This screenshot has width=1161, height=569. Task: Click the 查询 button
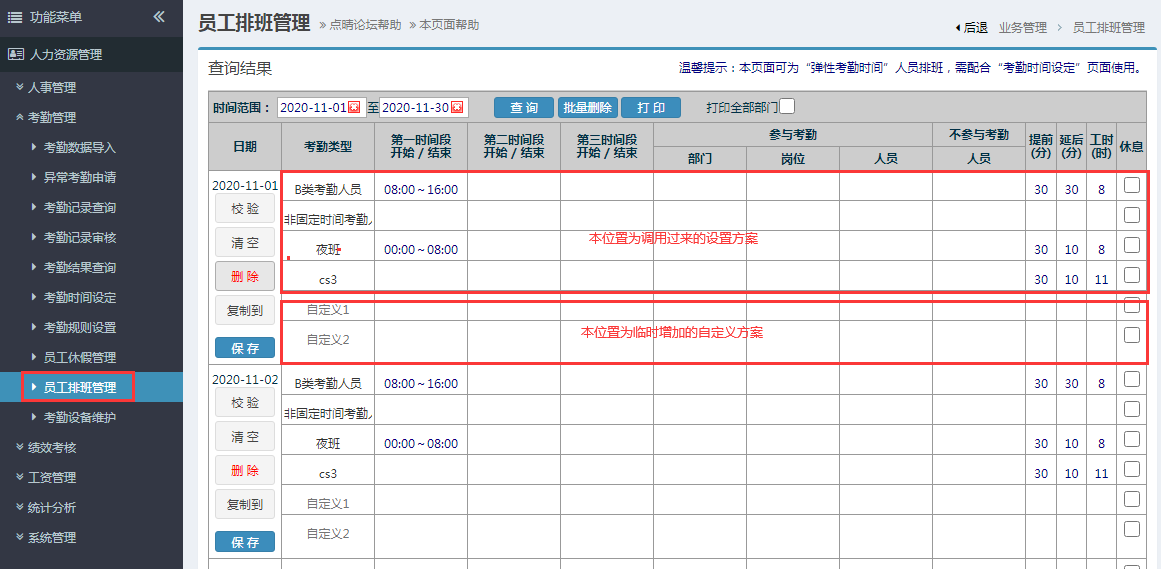pyautogui.click(x=524, y=108)
